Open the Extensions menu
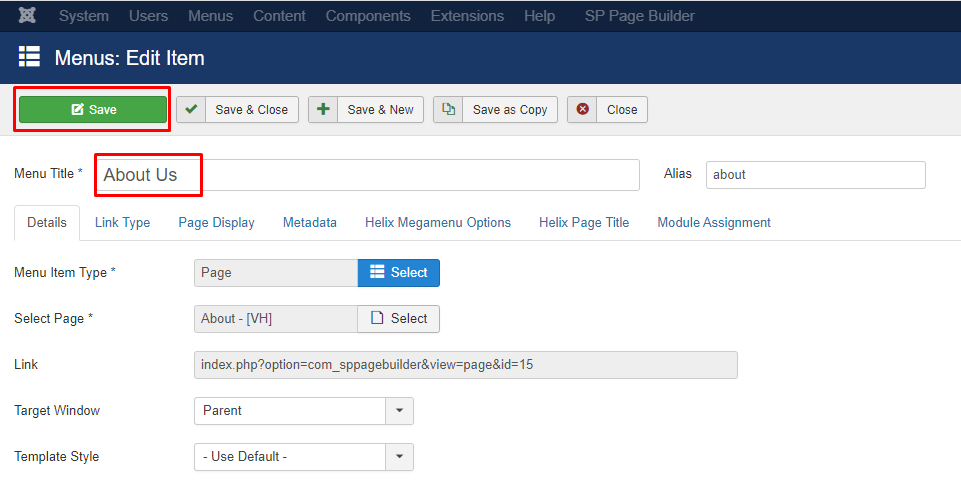 pos(467,16)
